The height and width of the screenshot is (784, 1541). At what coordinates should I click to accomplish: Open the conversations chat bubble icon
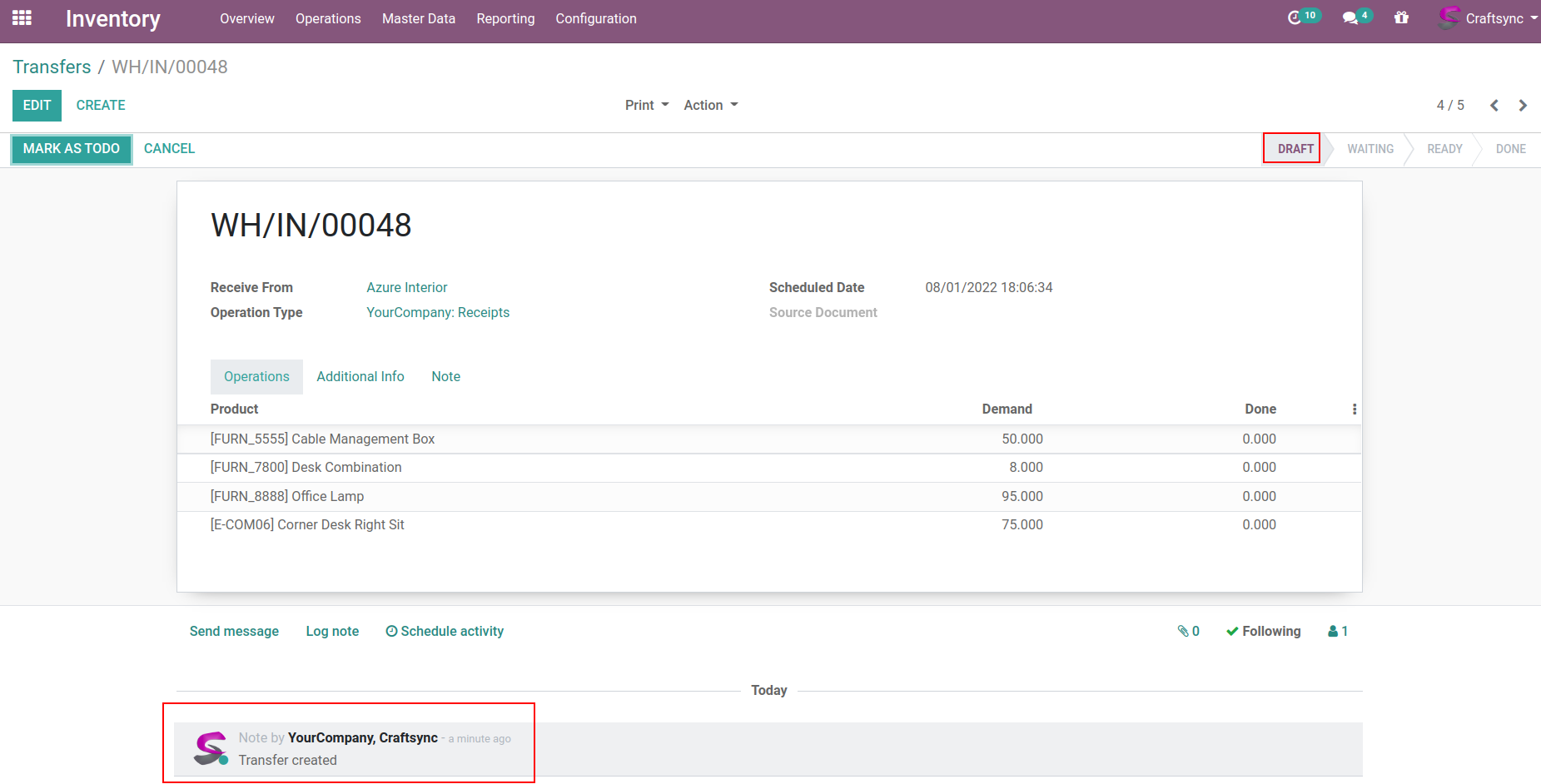click(x=1350, y=17)
